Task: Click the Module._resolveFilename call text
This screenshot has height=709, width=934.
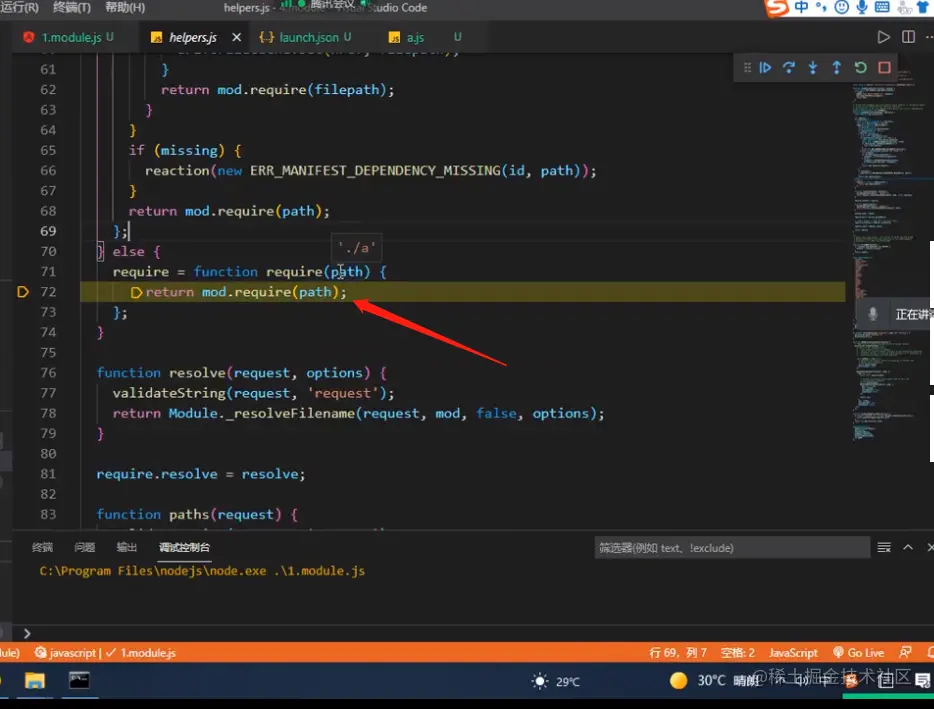Action: pos(261,413)
